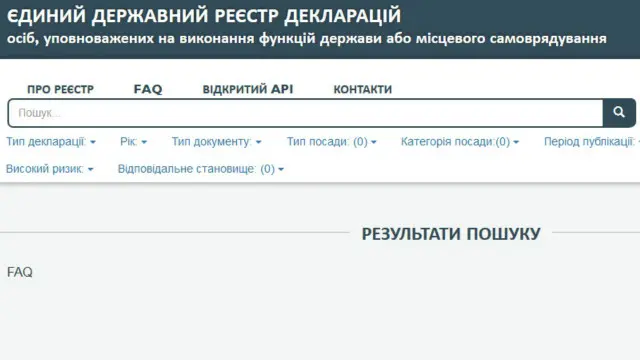This screenshot has width=640, height=360.
Task: Open the ПРО РЕЄСТР menu item
Action: click(x=60, y=89)
